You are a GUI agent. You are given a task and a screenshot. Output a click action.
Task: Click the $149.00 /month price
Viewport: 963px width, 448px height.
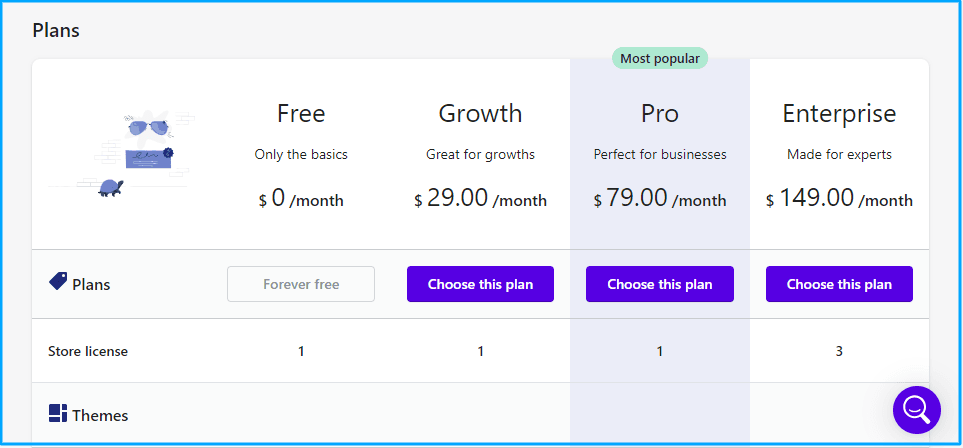pyautogui.click(x=839, y=199)
